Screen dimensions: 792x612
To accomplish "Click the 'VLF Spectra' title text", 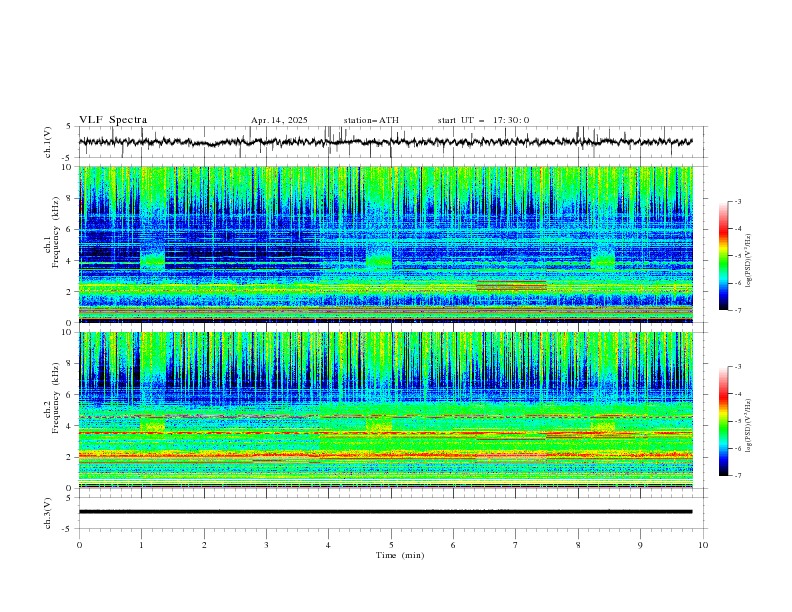I will coord(113,120).
